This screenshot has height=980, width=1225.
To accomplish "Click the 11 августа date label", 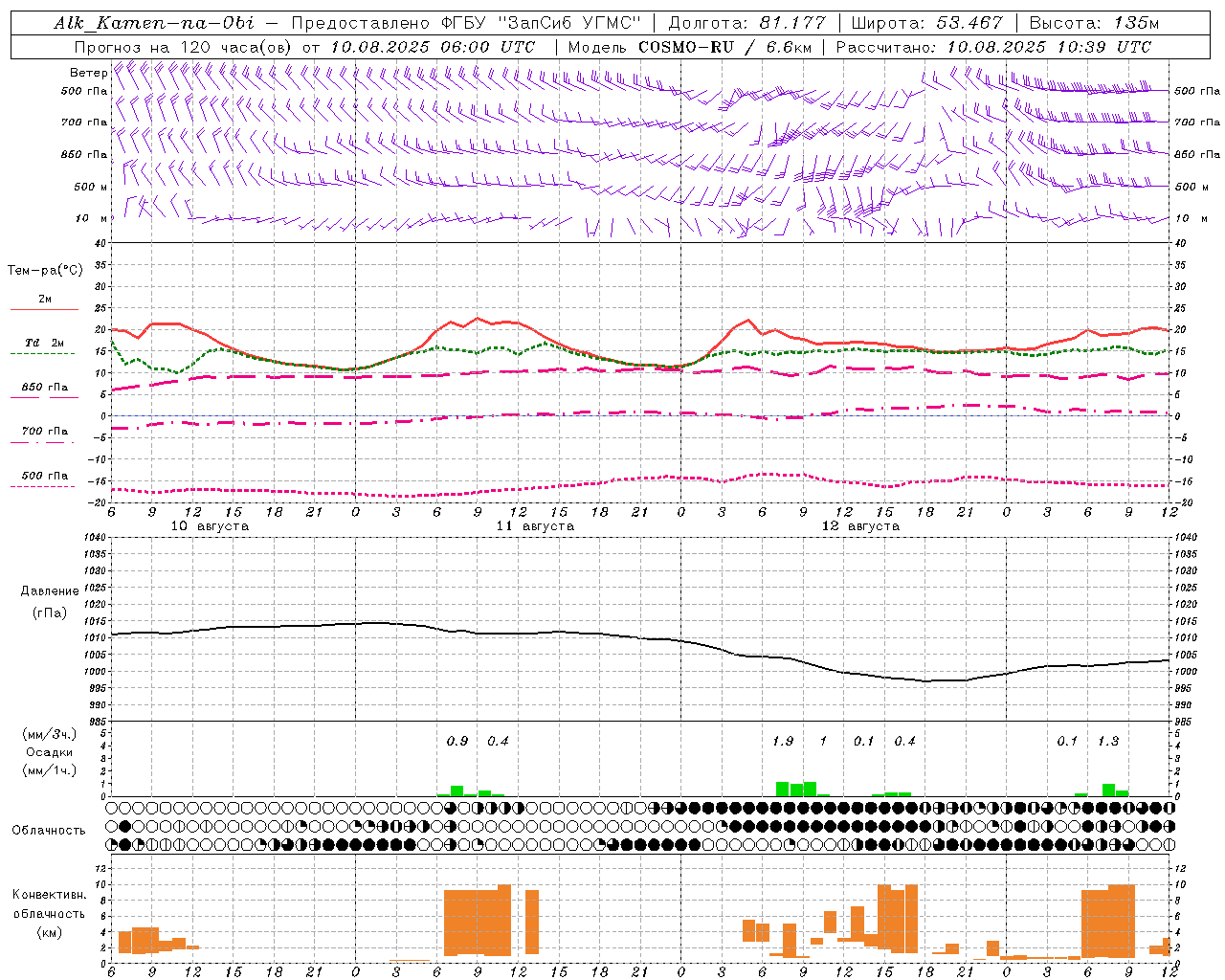I will coord(535,526).
